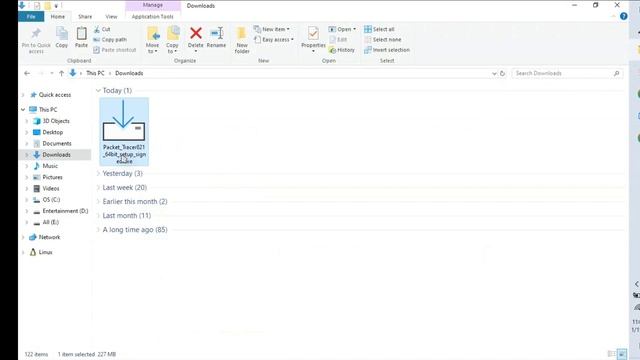Screen dimensions: 640x360
Task: Open the Open button dropdown
Action: [x=342, y=29]
